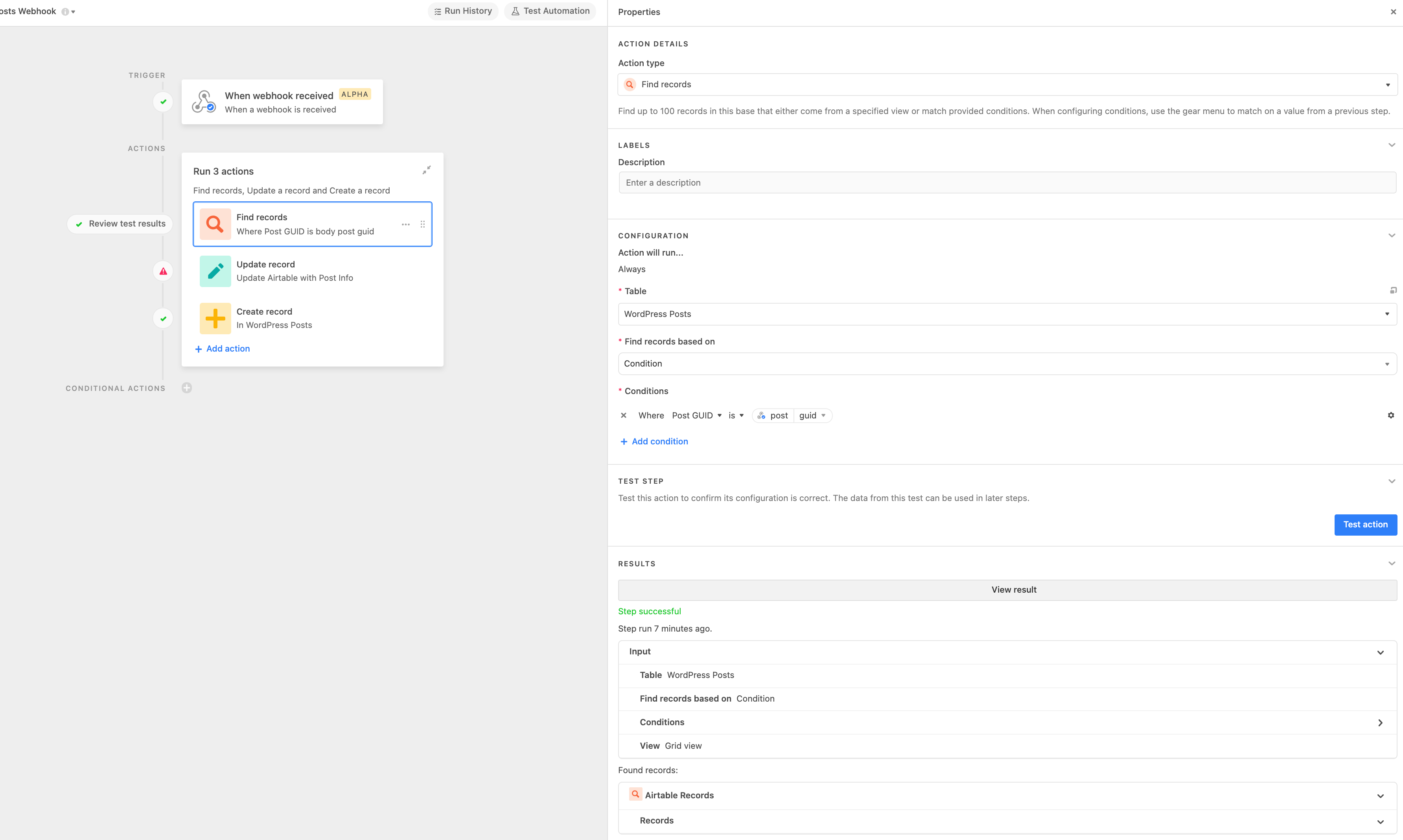Click the Find records magnifier icon

pos(215,224)
